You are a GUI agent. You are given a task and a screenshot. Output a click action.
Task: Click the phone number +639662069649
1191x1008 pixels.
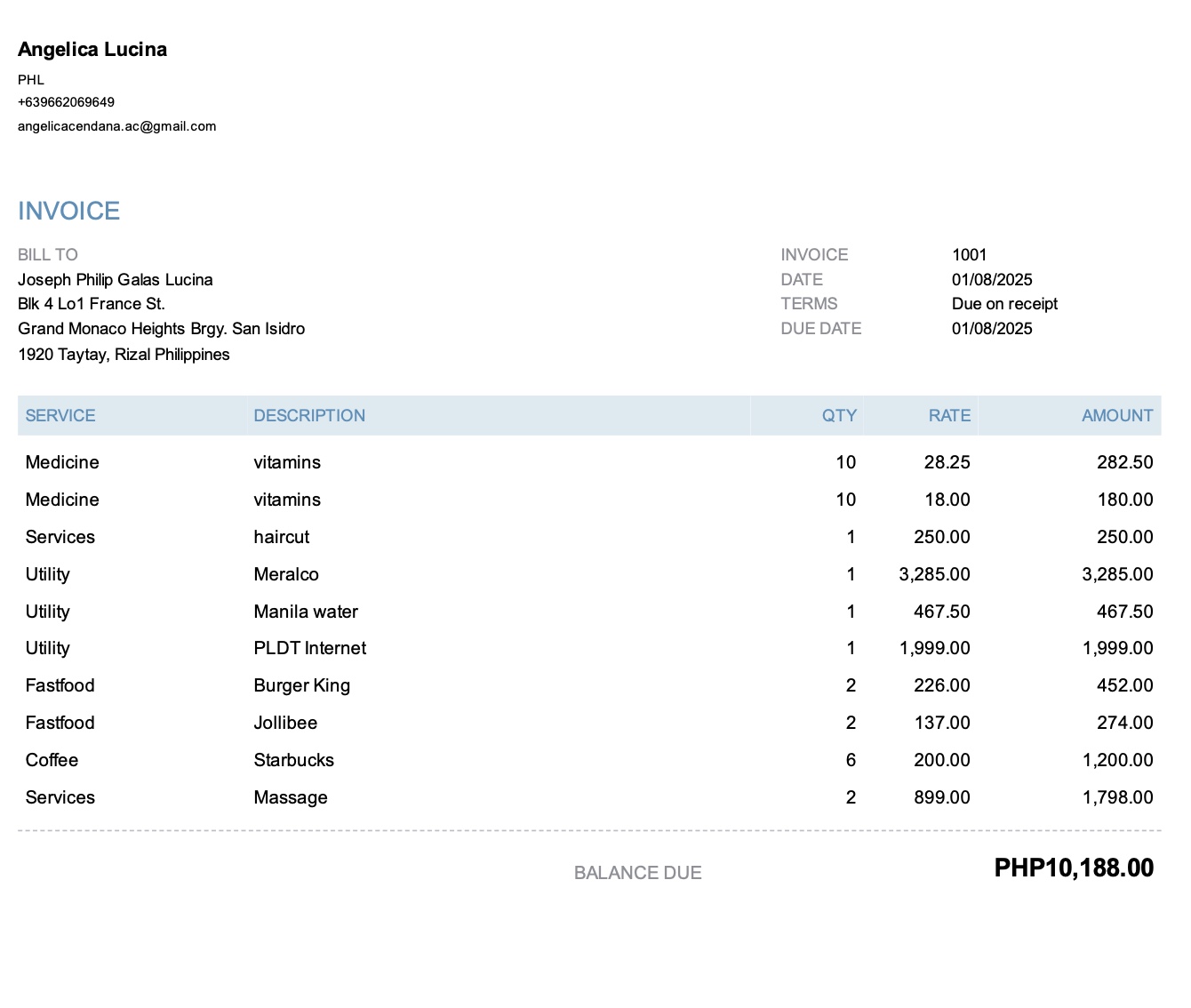(66, 102)
